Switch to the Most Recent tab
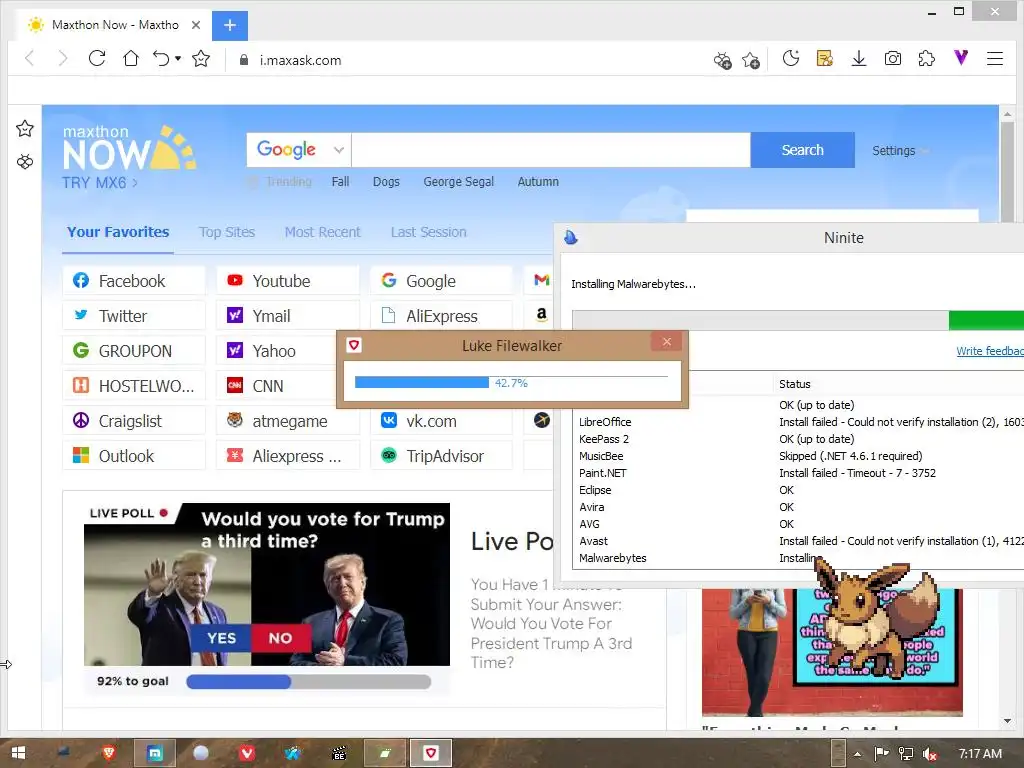This screenshot has width=1024, height=768. point(323,232)
